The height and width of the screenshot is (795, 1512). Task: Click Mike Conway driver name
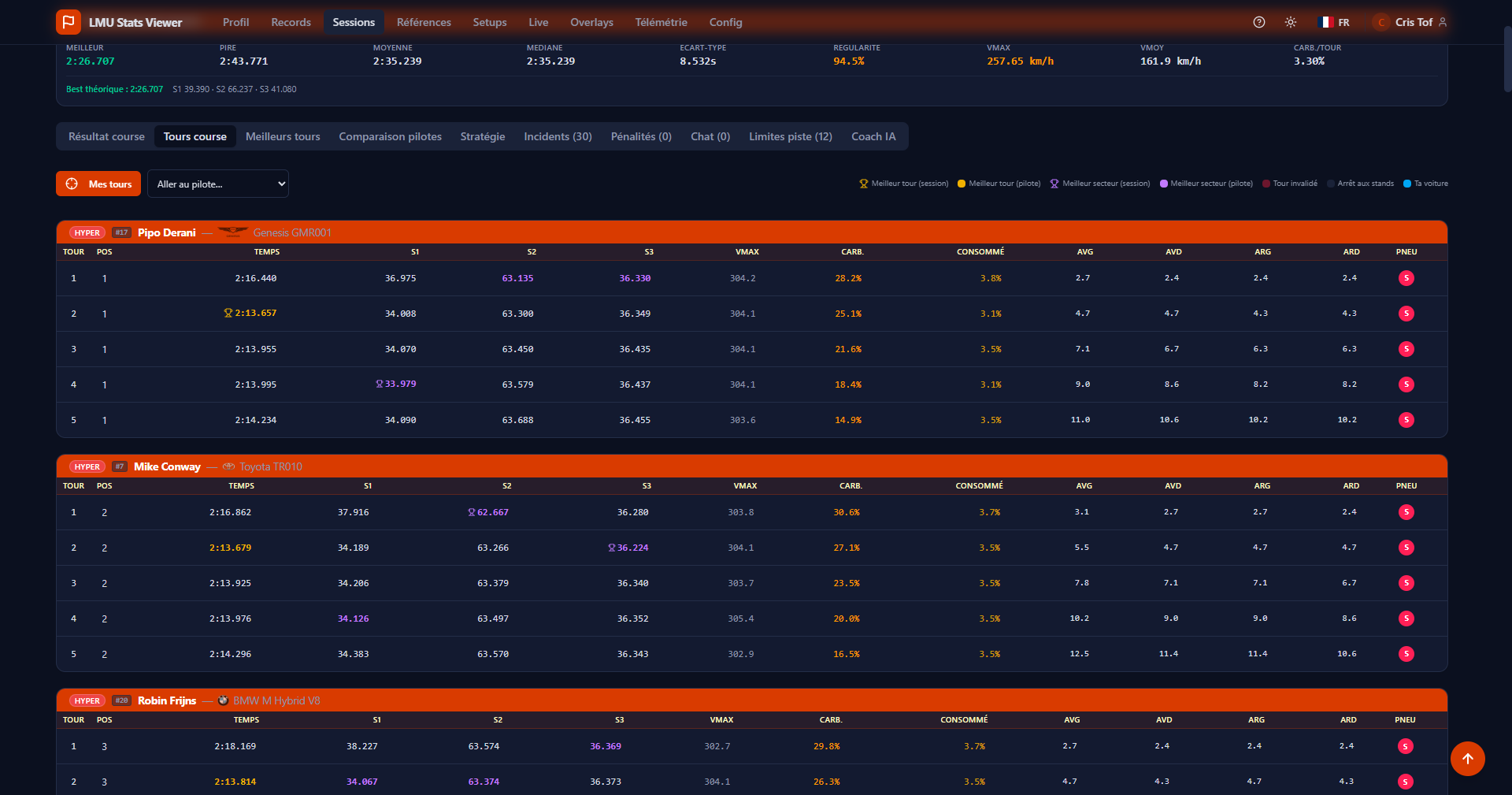click(167, 466)
